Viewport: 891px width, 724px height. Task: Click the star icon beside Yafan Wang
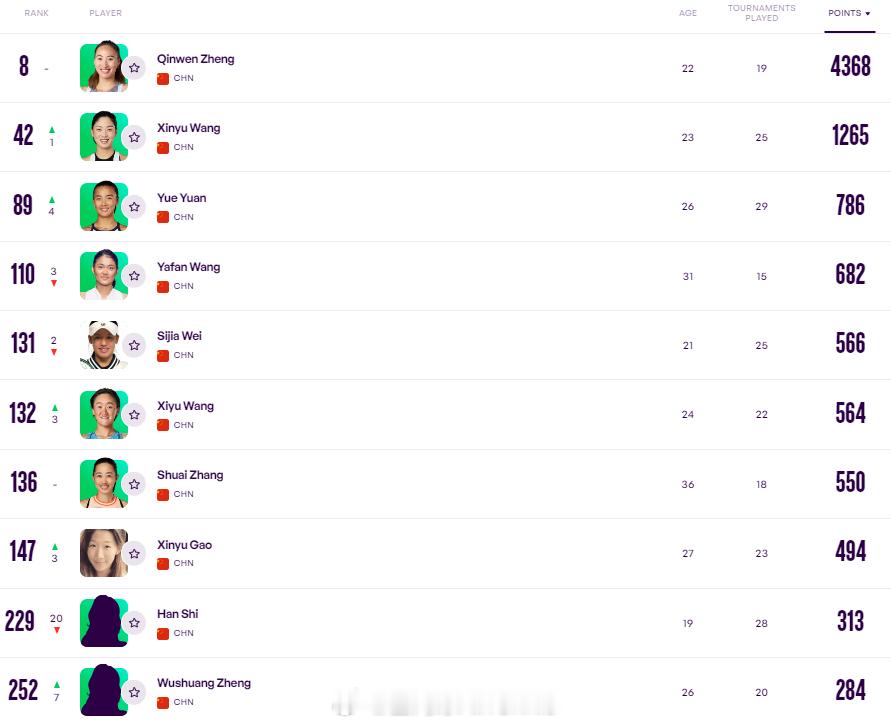[134, 276]
